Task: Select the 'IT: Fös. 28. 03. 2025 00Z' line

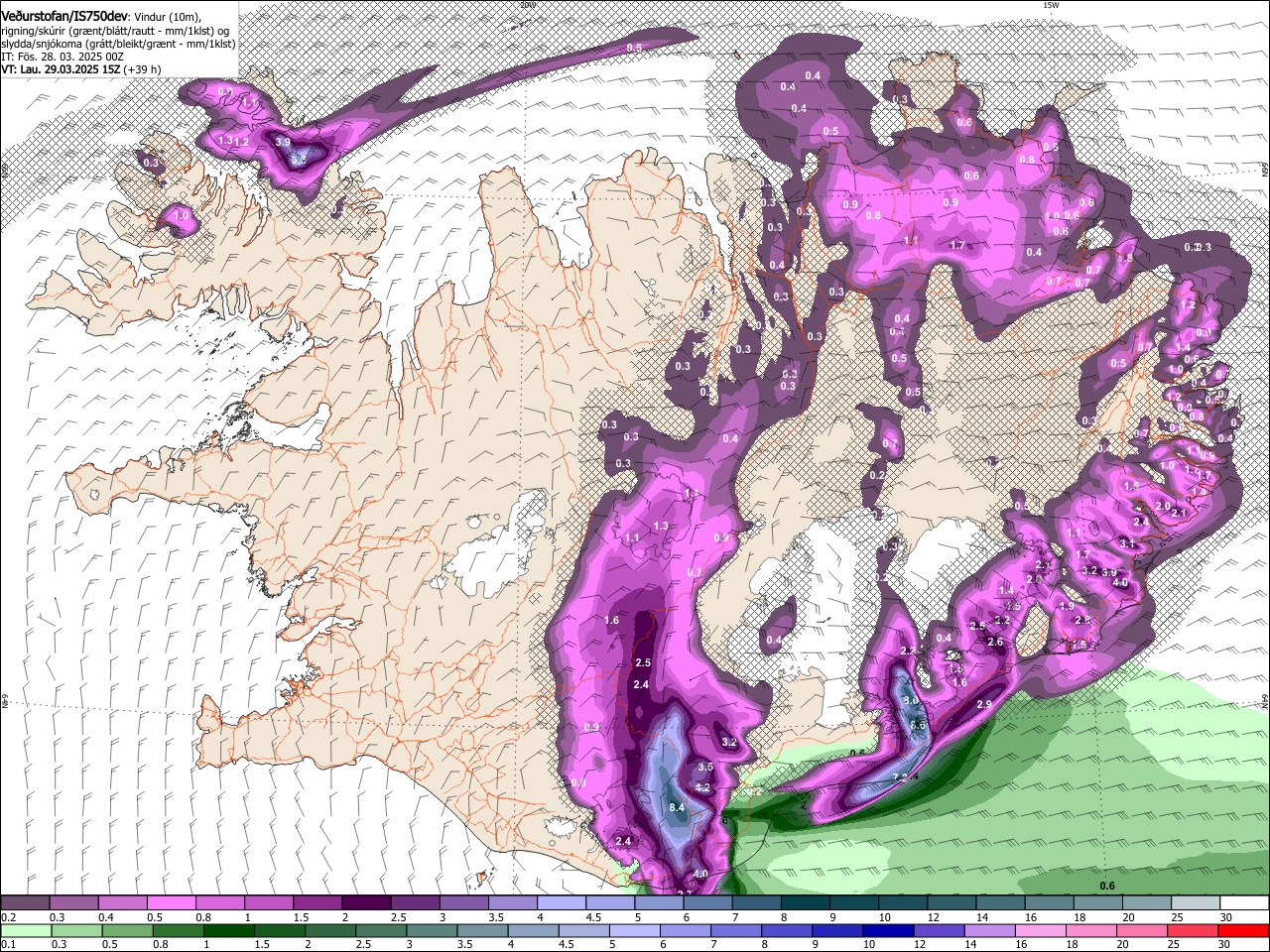Action: click(63, 58)
